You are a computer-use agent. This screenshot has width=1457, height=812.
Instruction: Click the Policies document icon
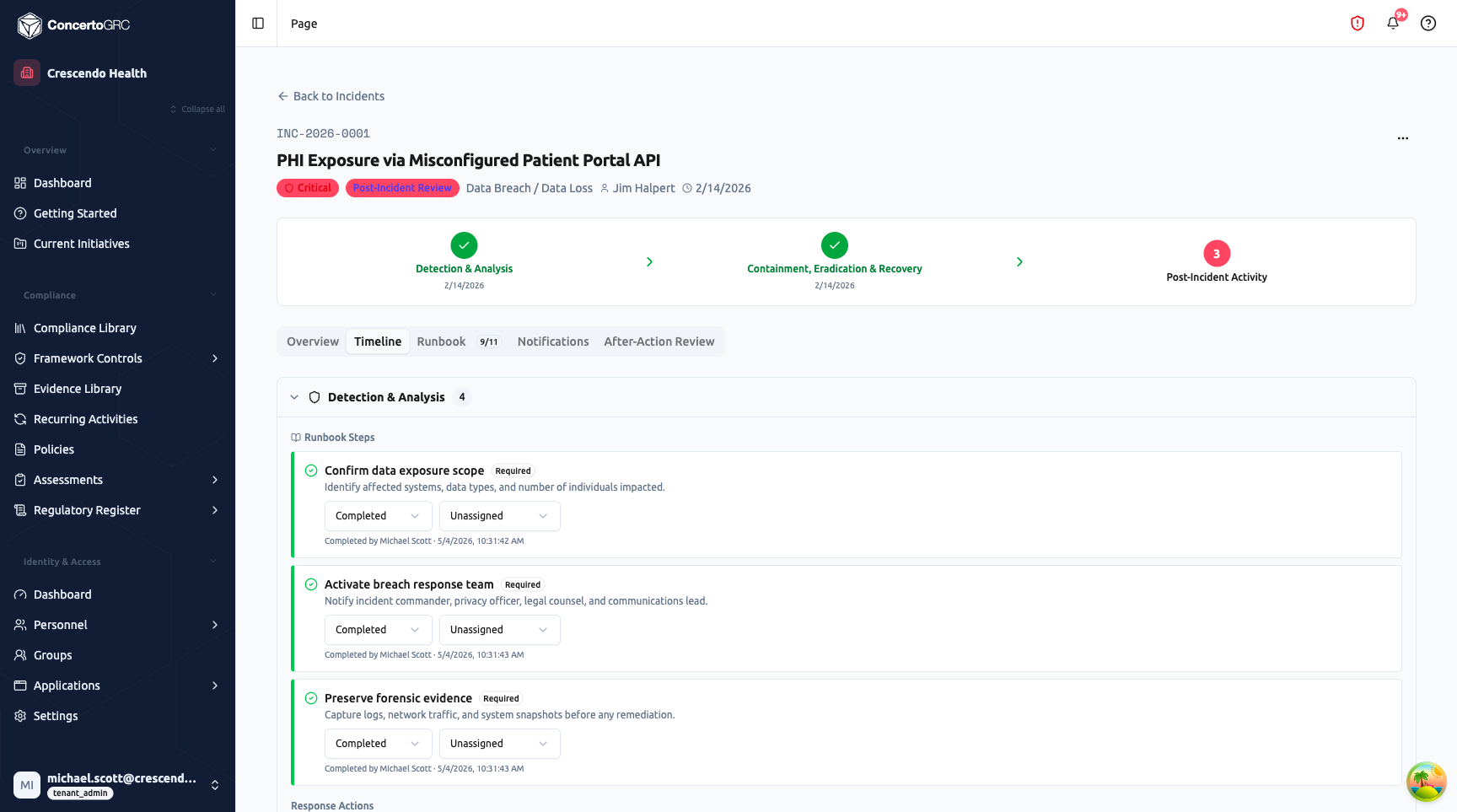(x=20, y=449)
